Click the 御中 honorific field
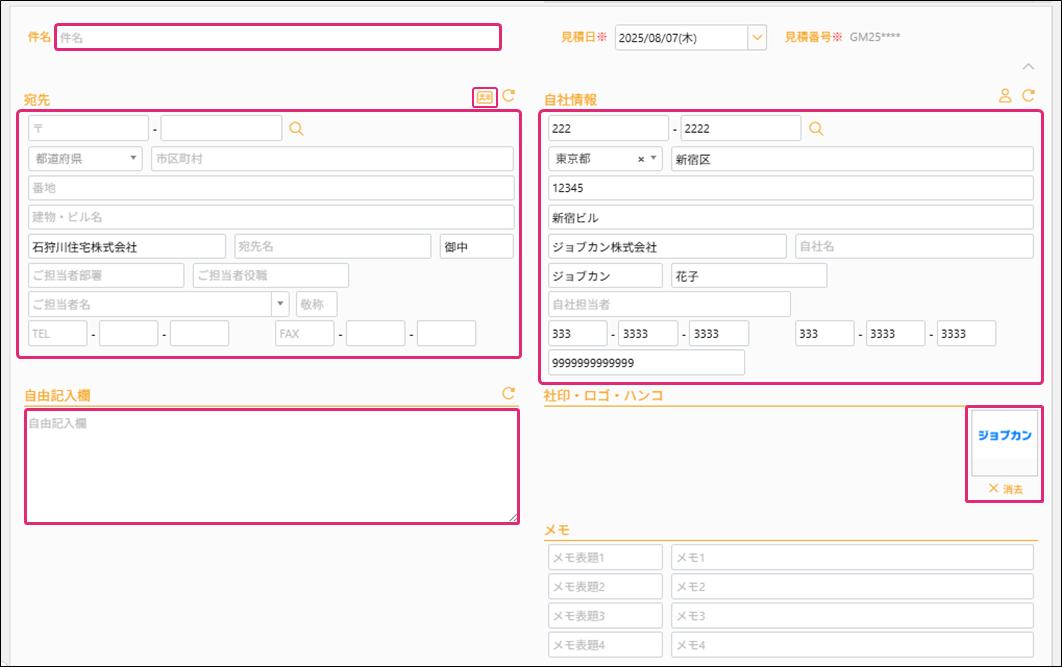The width and height of the screenshot is (1062, 667). [x=476, y=247]
